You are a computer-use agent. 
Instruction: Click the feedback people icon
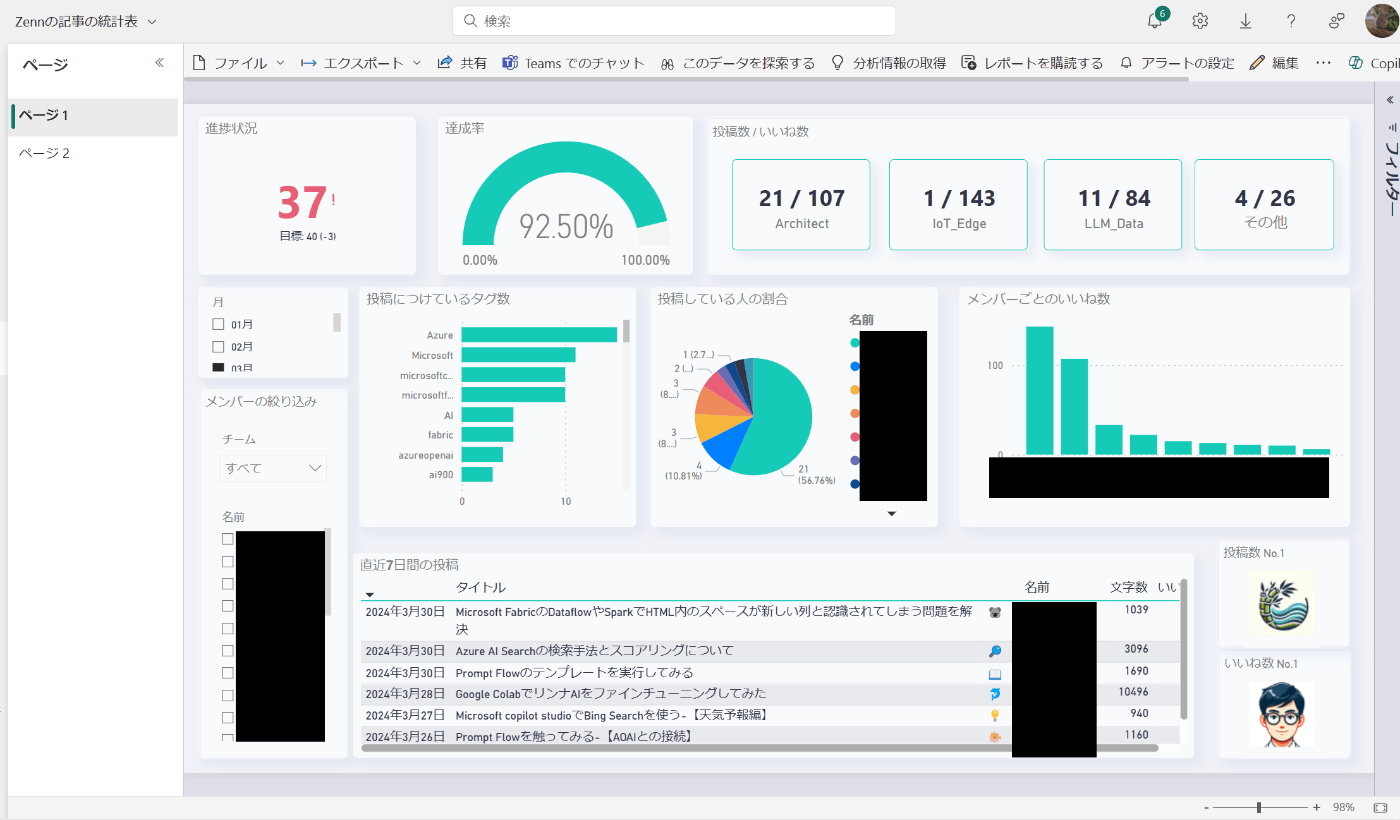(x=1336, y=21)
